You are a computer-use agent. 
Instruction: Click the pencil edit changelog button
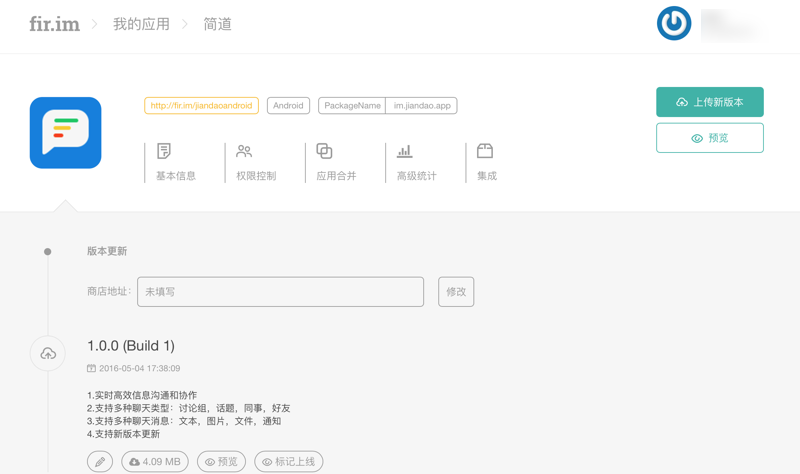coord(100,462)
